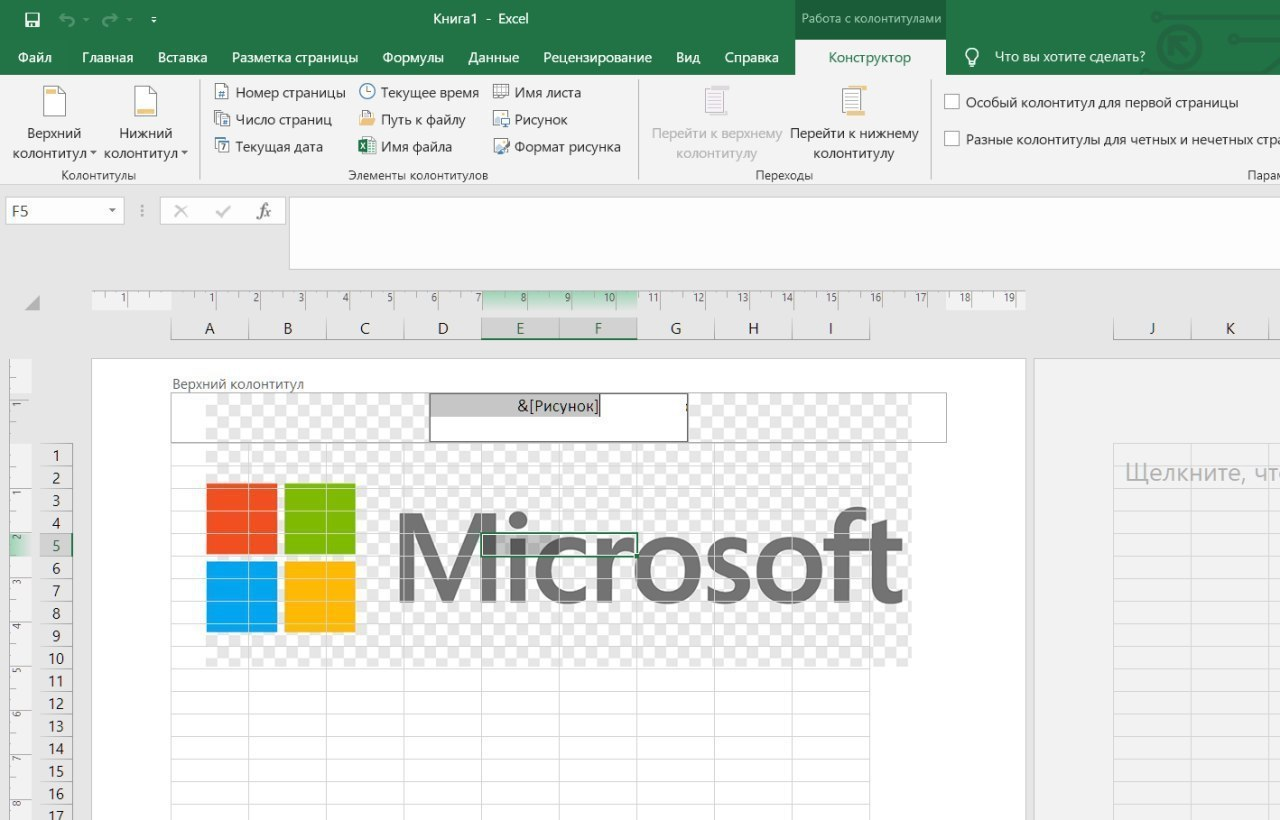Insert page number header element
Viewport: 1280px width, 820px height.
point(279,92)
